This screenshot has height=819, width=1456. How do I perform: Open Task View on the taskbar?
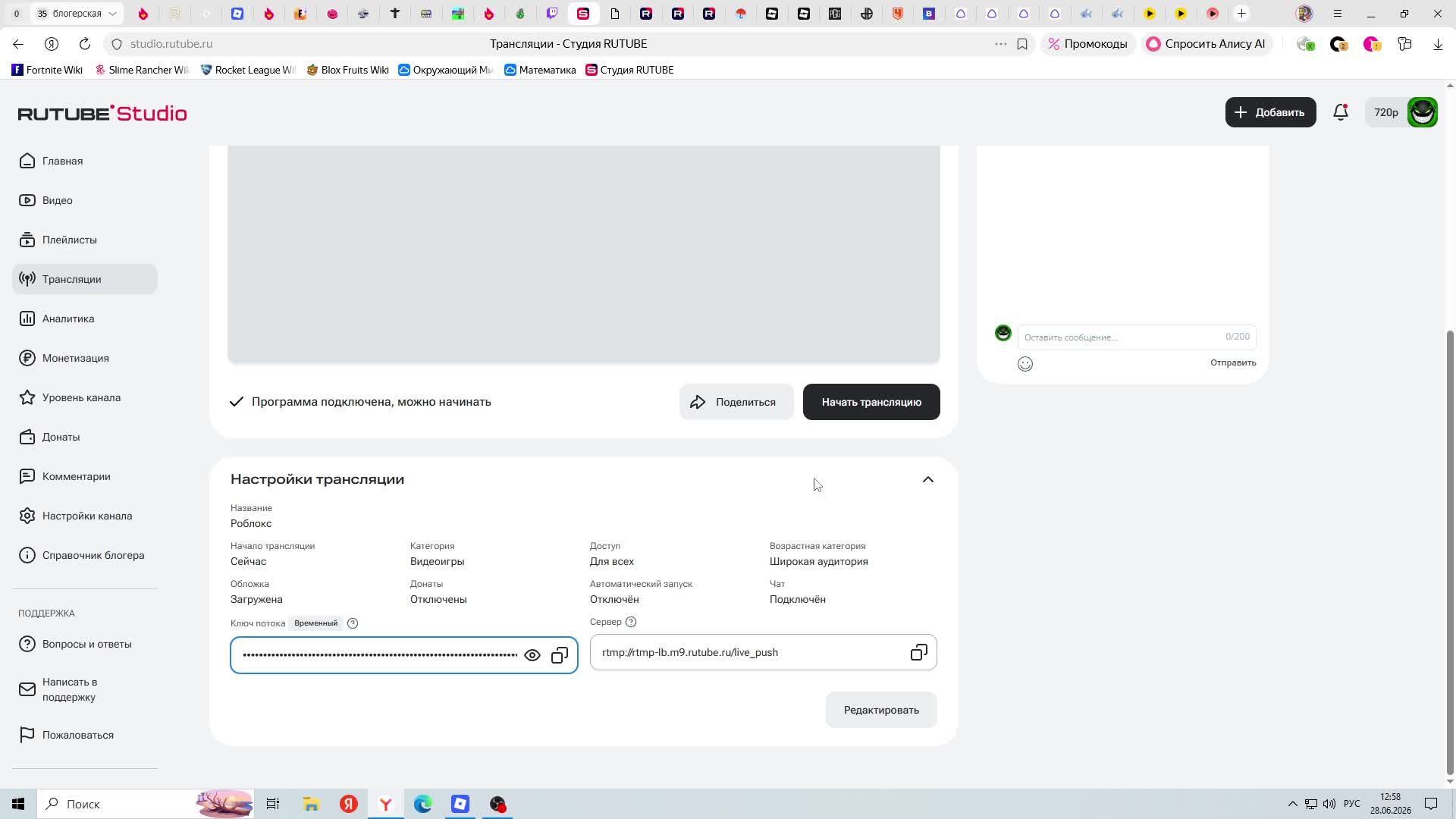click(x=273, y=804)
